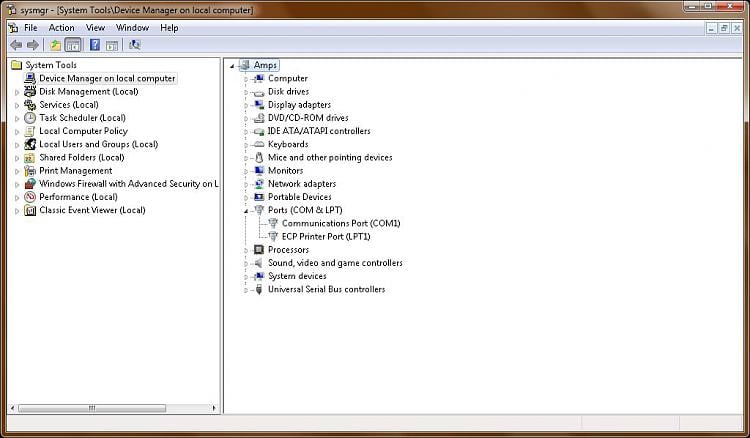Select the Computer category
The height and width of the screenshot is (438, 750).
point(287,78)
